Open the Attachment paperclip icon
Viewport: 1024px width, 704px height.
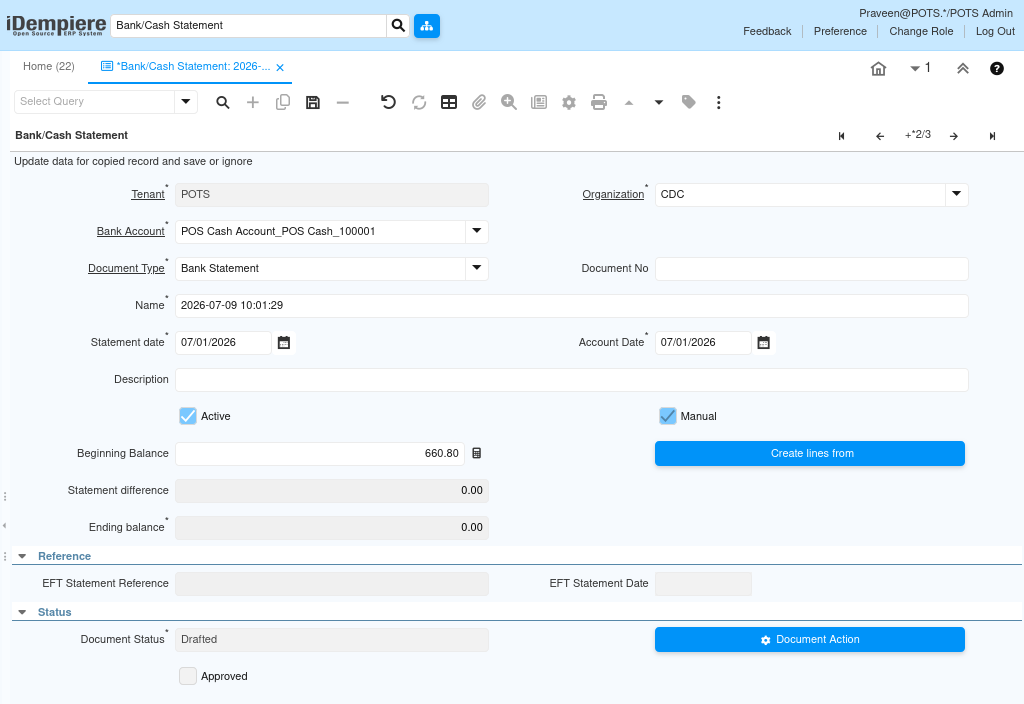(x=479, y=103)
